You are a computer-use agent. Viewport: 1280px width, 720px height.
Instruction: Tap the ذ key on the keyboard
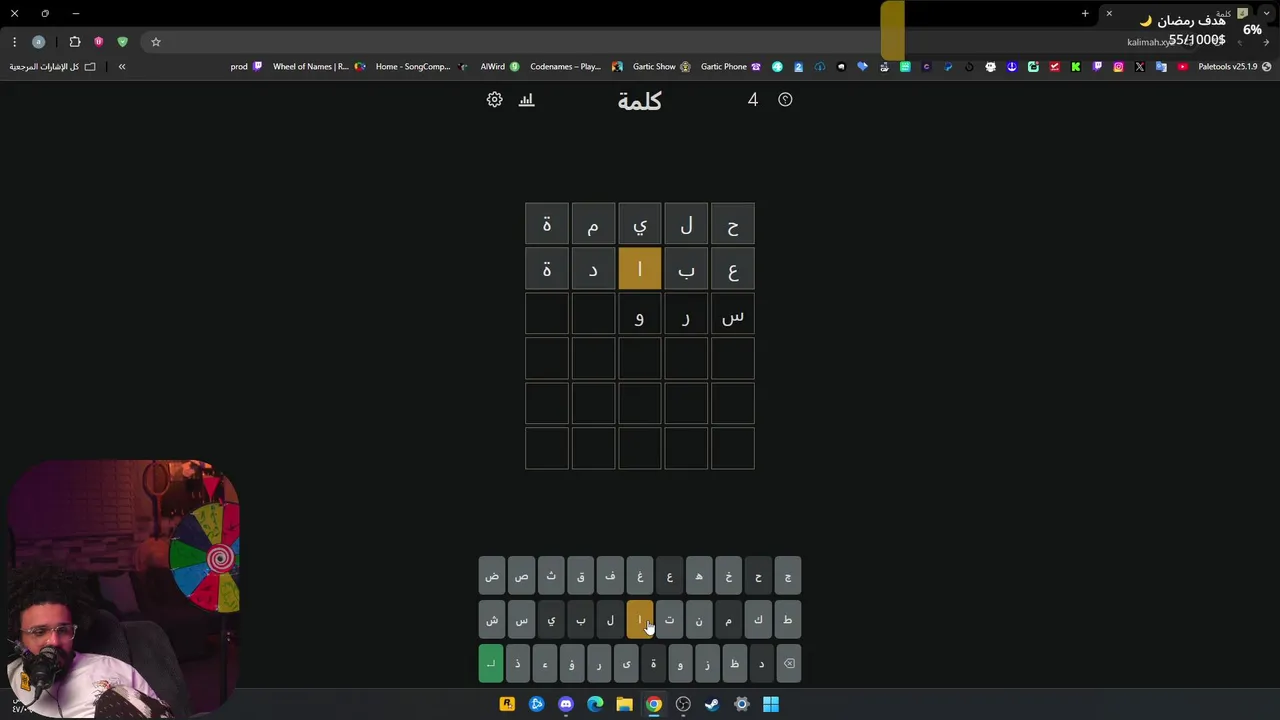tap(518, 664)
